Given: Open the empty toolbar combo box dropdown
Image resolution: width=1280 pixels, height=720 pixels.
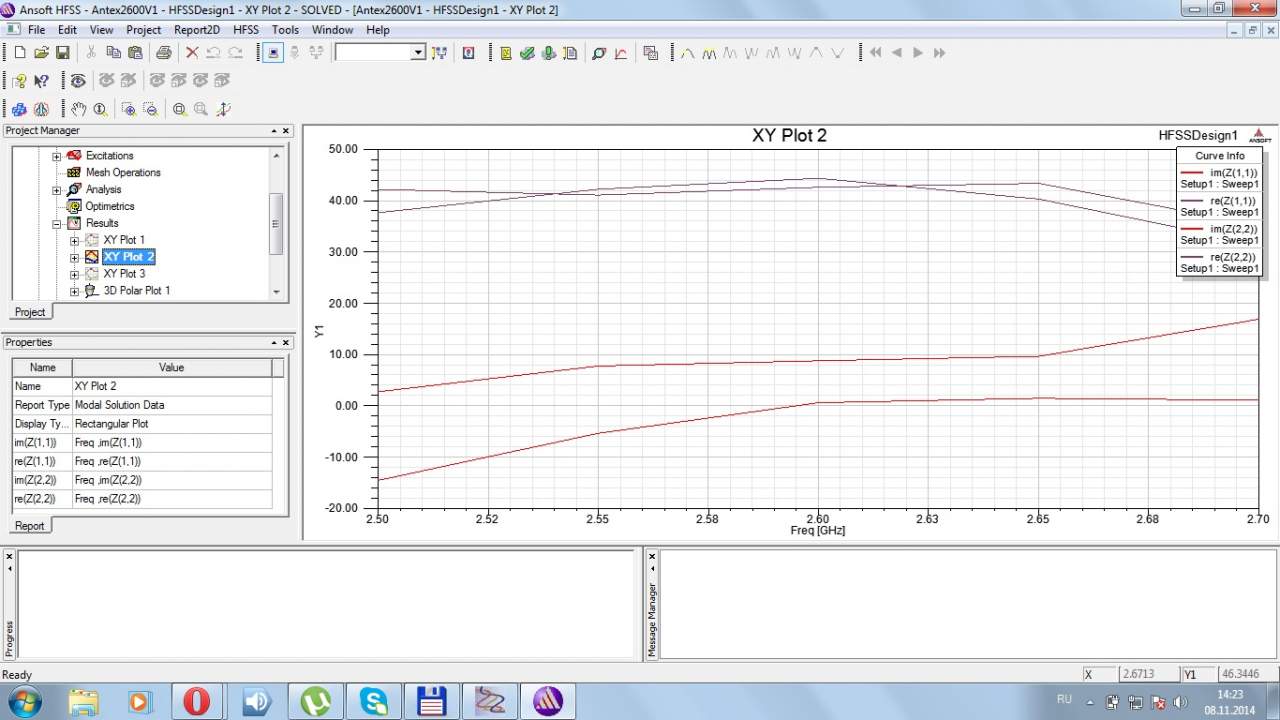Looking at the screenshot, I should pyautogui.click(x=418, y=53).
